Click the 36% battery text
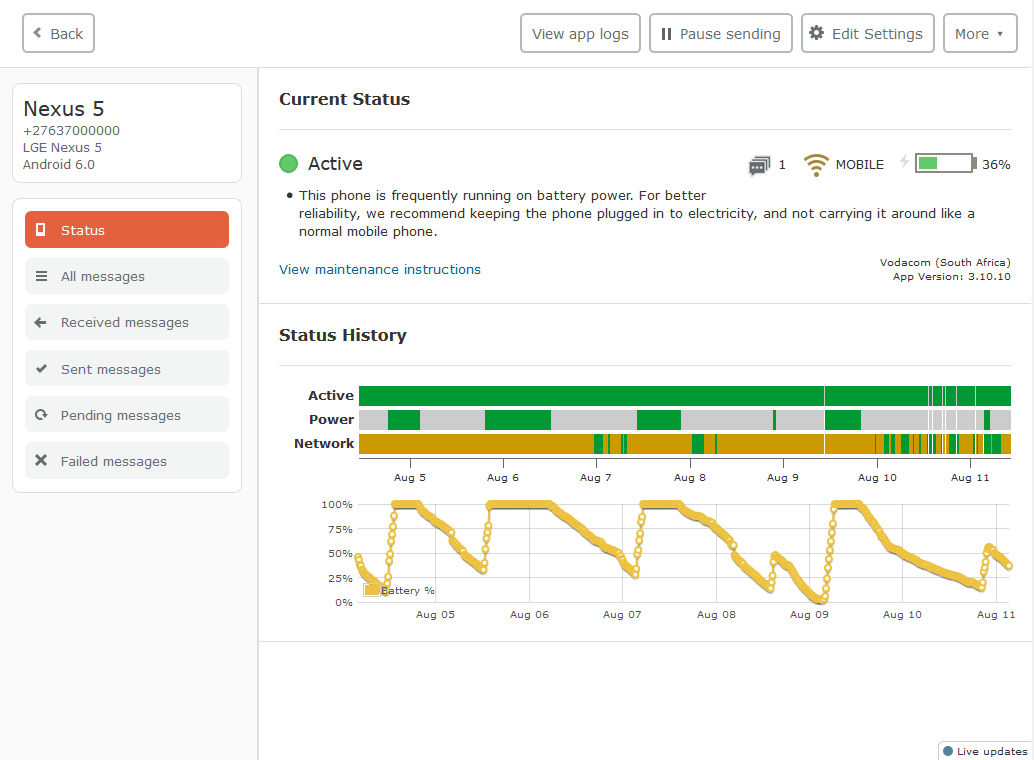1034x760 pixels. pos(996,164)
